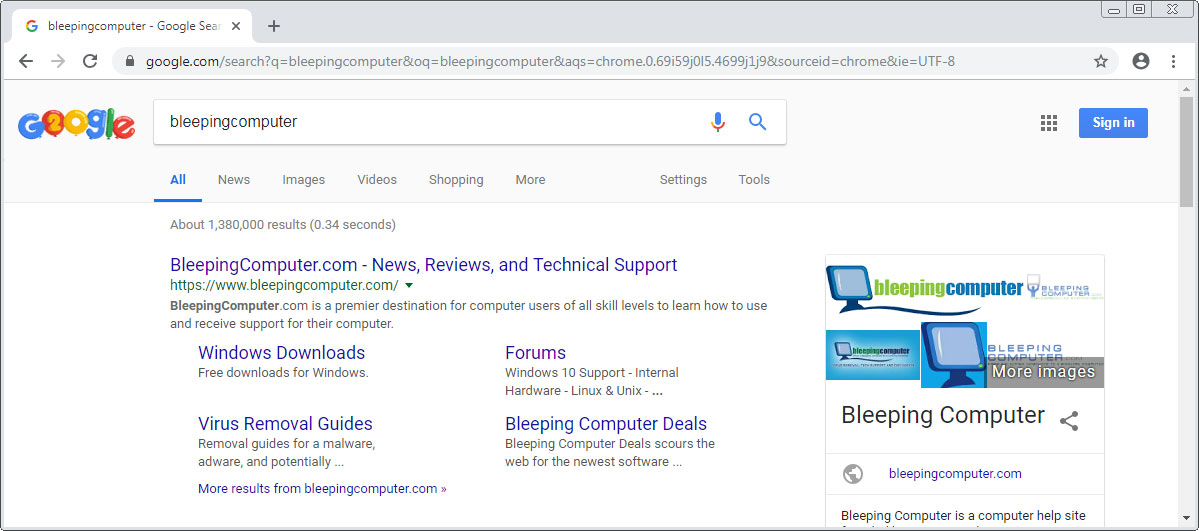Switch to the Videos results tab
The height and width of the screenshot is (531, 1199).
pyautogui.click(x=377, y=180)
